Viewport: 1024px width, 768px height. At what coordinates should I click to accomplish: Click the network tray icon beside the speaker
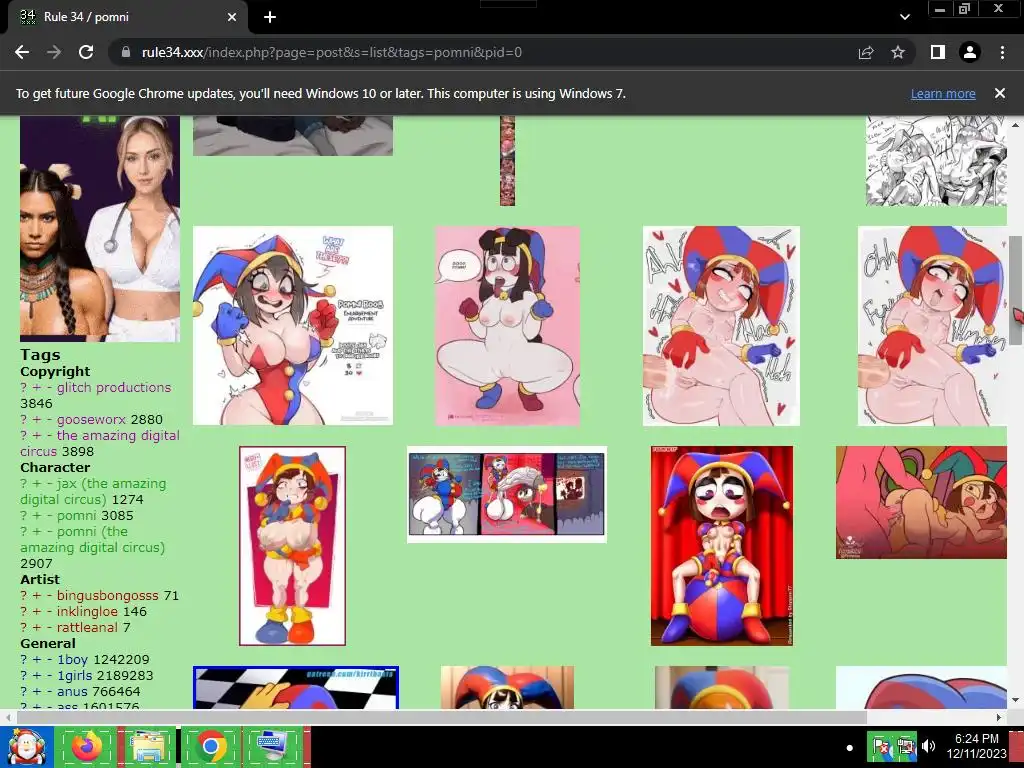tap(905, 746)
